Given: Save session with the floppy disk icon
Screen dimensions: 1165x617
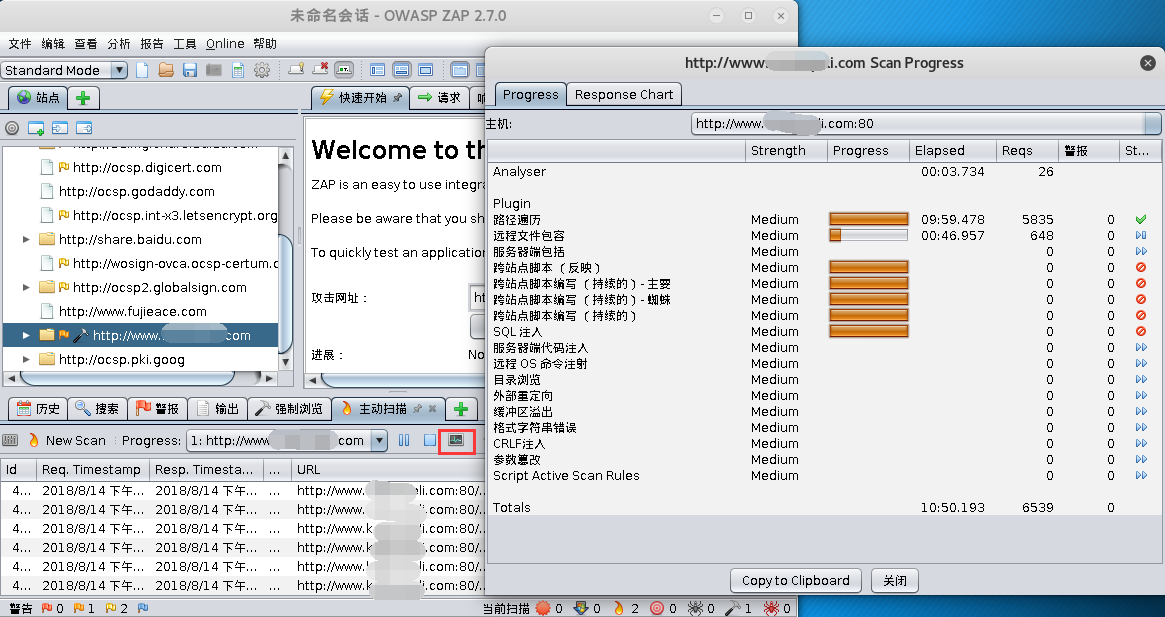Looking at the screenshot, I should pyautogui.click(x=189, y=70).
